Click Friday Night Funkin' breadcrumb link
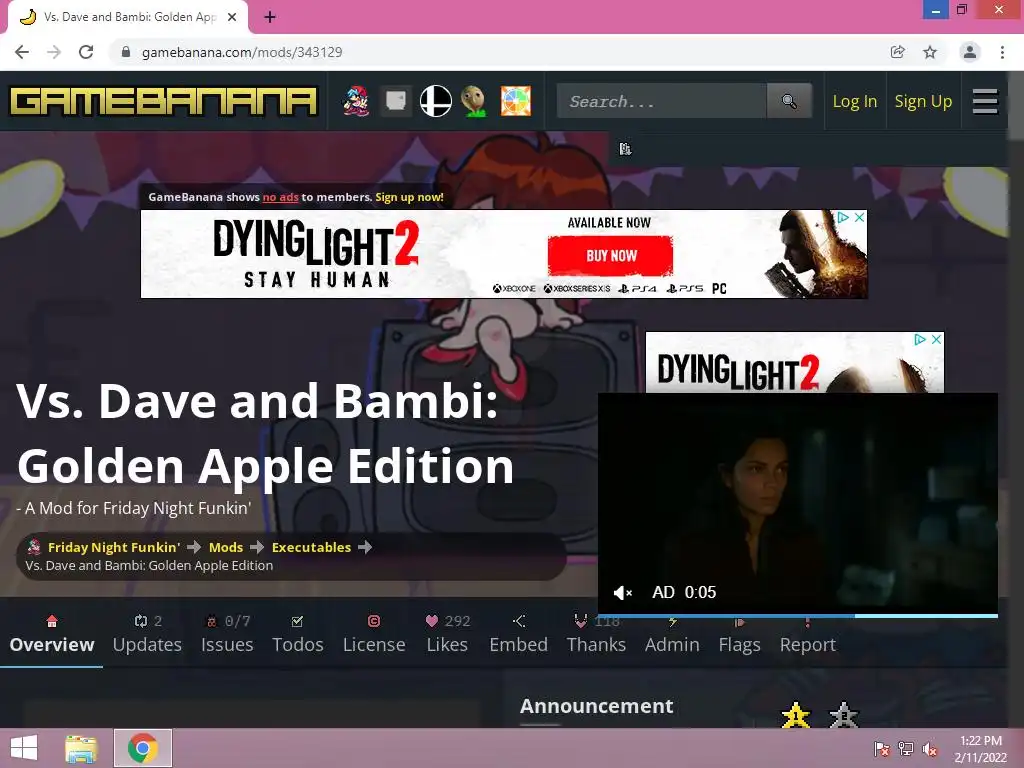The width and height of the screenshot is (1024, 768). pos(114,547)
